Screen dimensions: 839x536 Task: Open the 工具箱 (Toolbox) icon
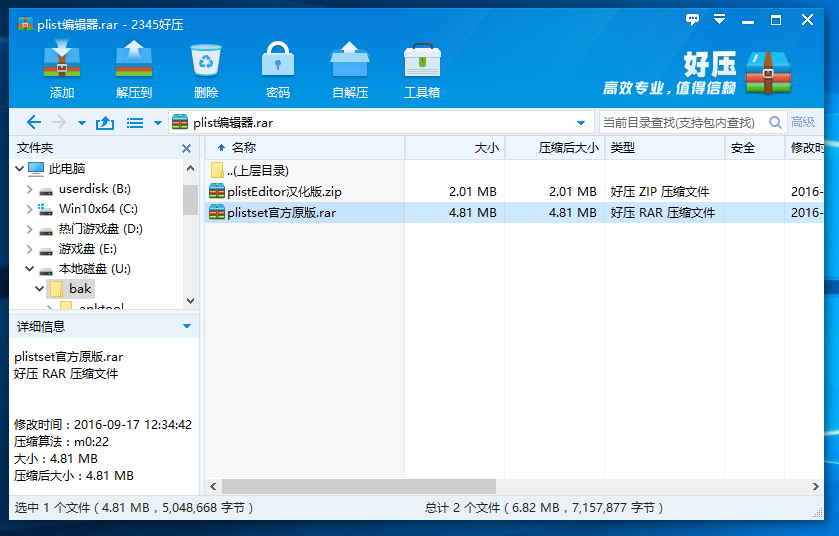[422, 63]
